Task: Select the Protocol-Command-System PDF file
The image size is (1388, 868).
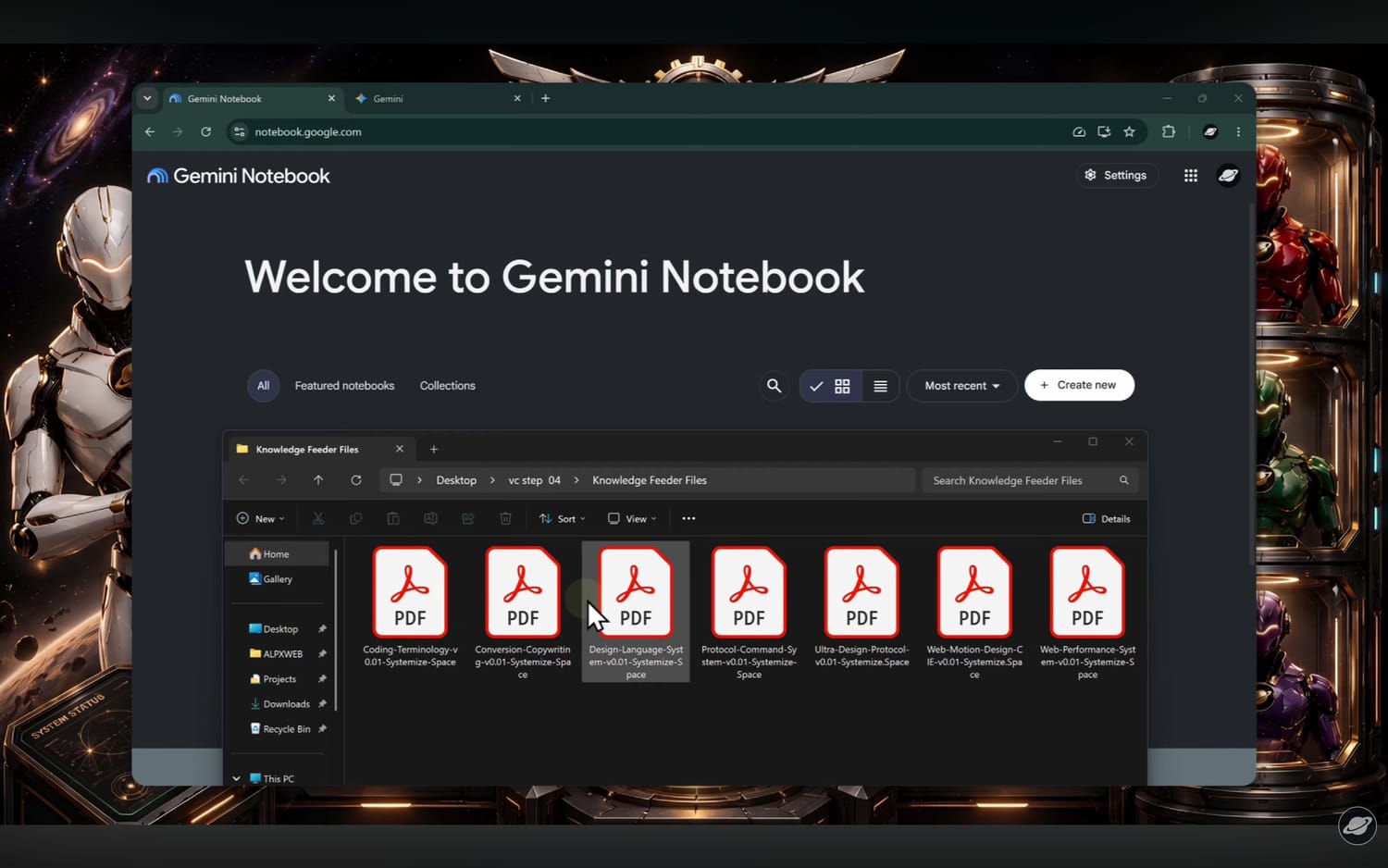Action: tap(749, 613)
